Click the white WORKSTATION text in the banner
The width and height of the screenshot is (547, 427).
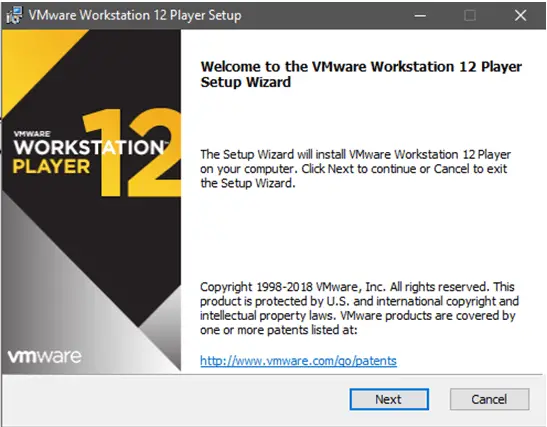(89, 147)
